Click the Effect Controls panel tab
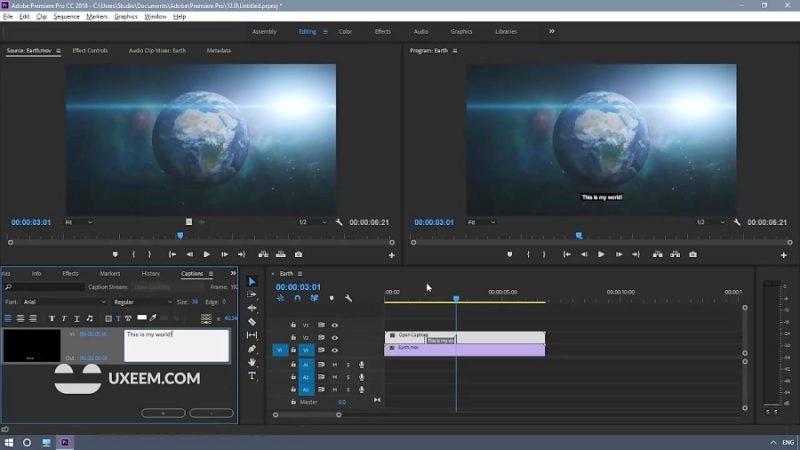This screenshot has height=450, width=800. click(x=90, y=50)
